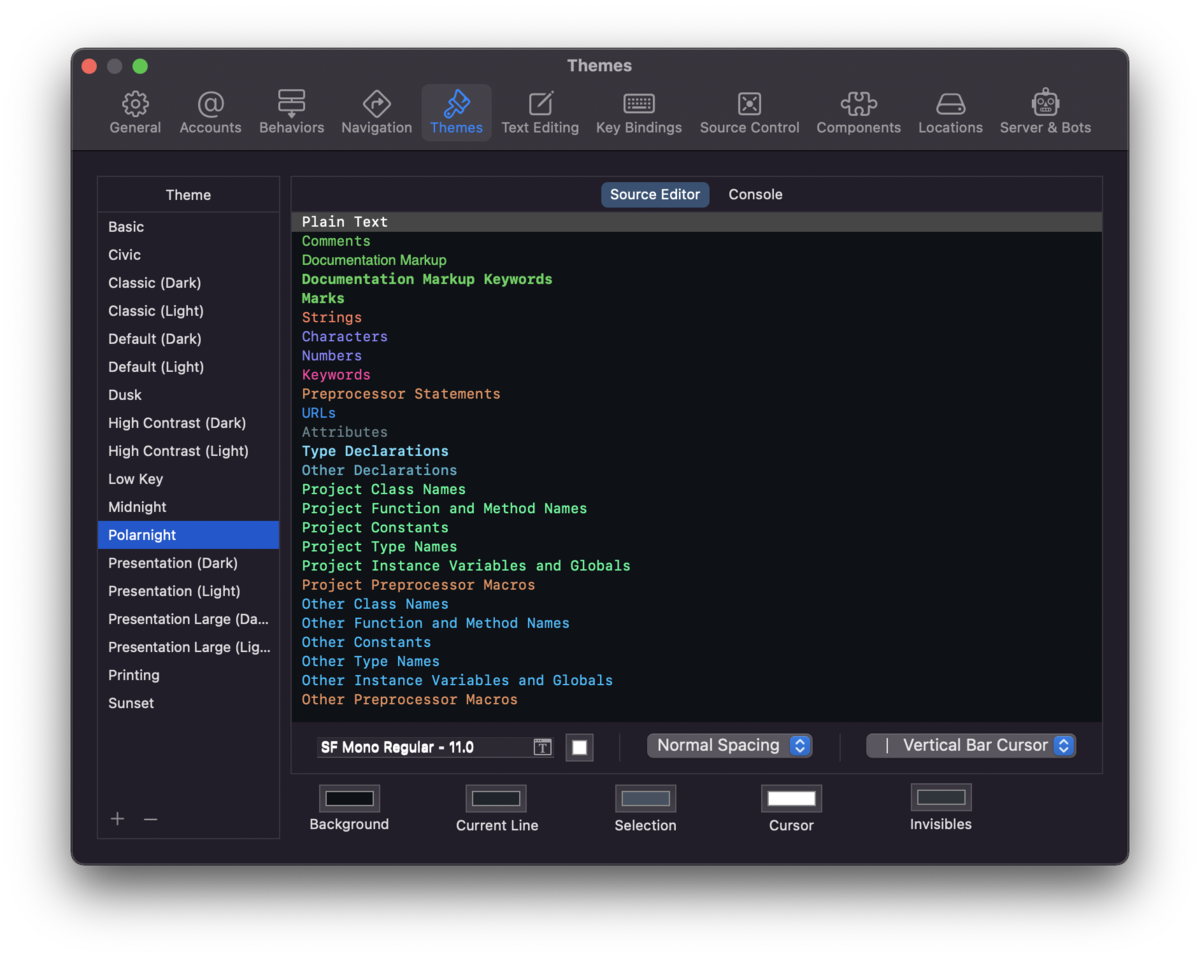Select the Source Control icon
1200x959 pixels.
(x=749, y=110)
